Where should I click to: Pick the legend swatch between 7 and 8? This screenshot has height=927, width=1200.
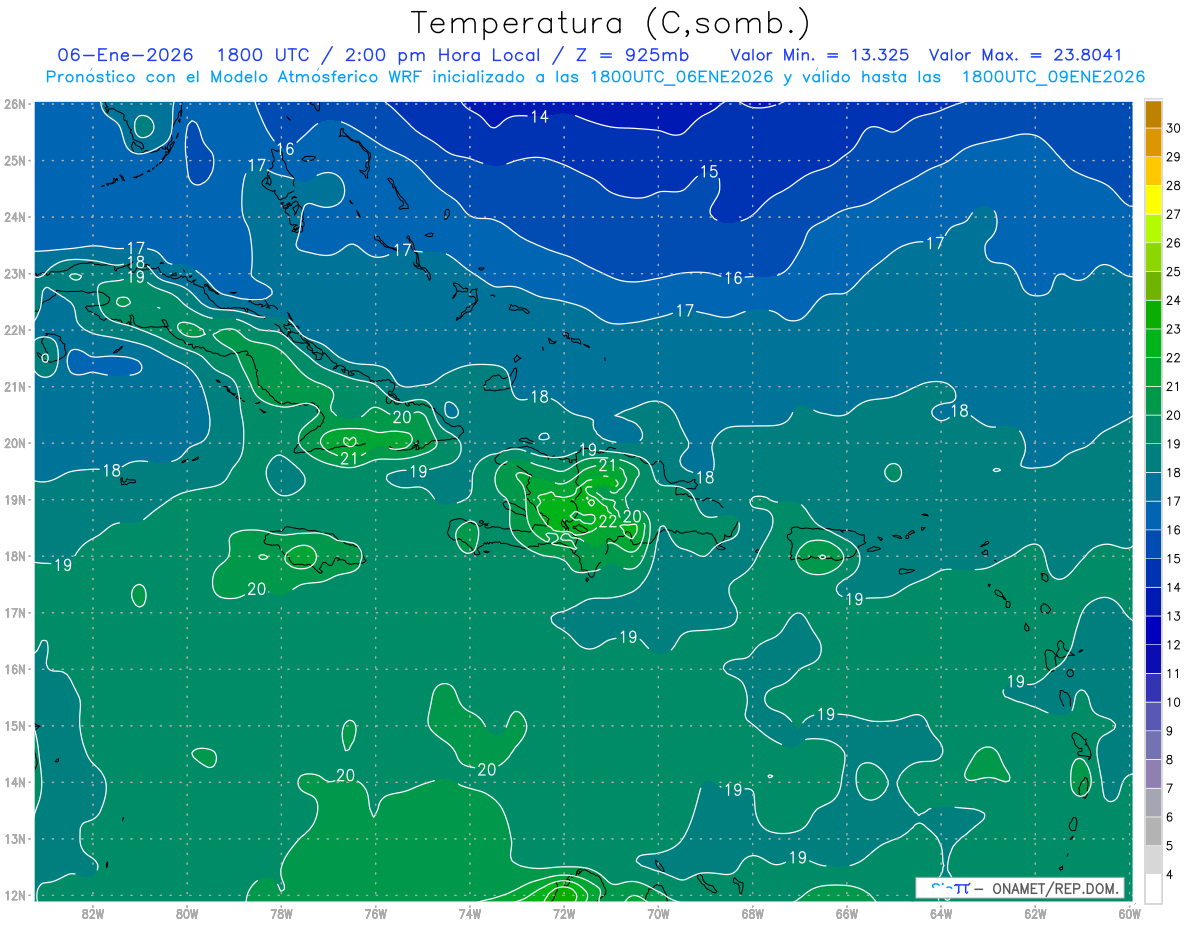click(1153, 775)
